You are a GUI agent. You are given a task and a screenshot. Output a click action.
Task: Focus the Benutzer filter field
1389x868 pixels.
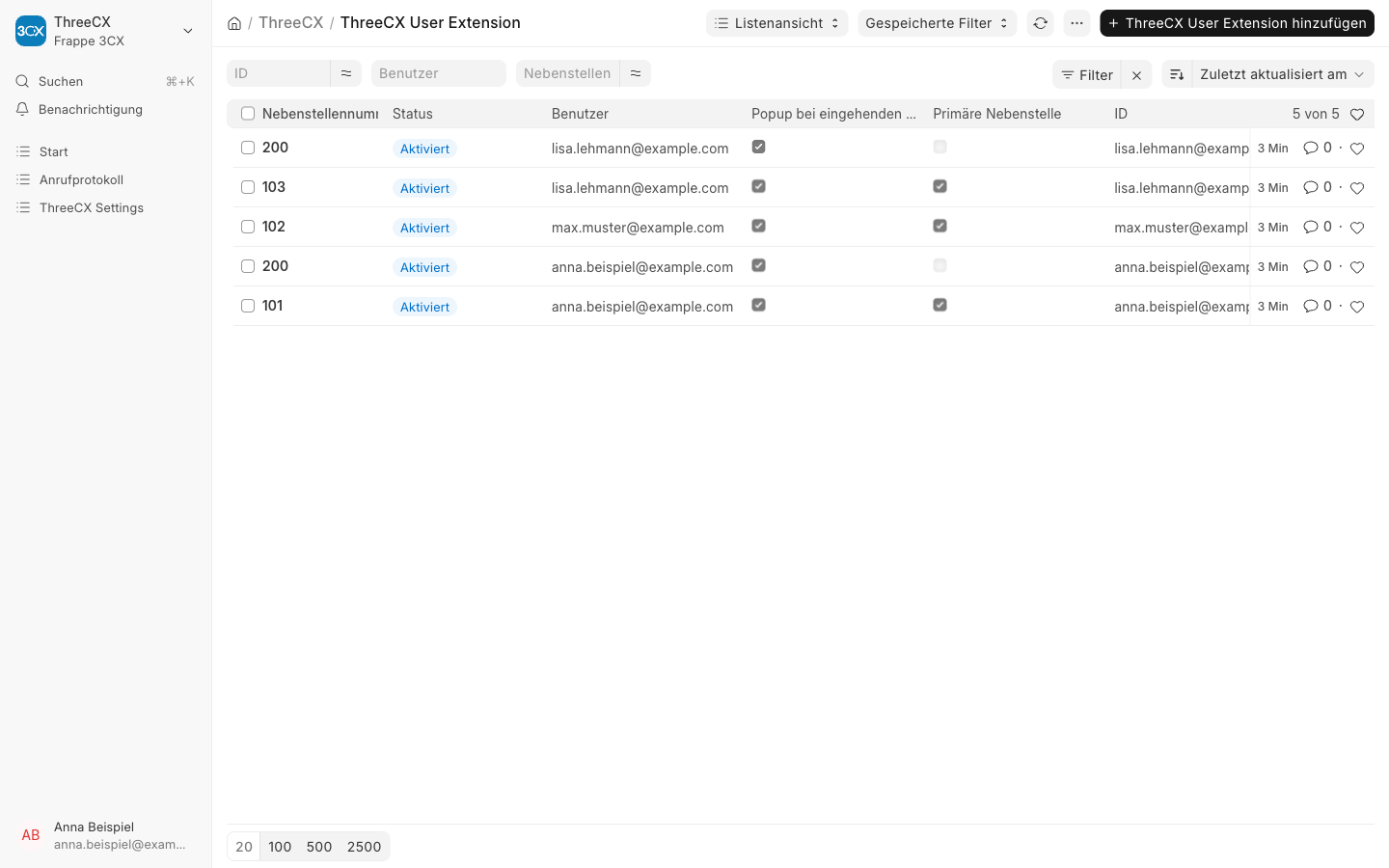click(x=439, y=73)
